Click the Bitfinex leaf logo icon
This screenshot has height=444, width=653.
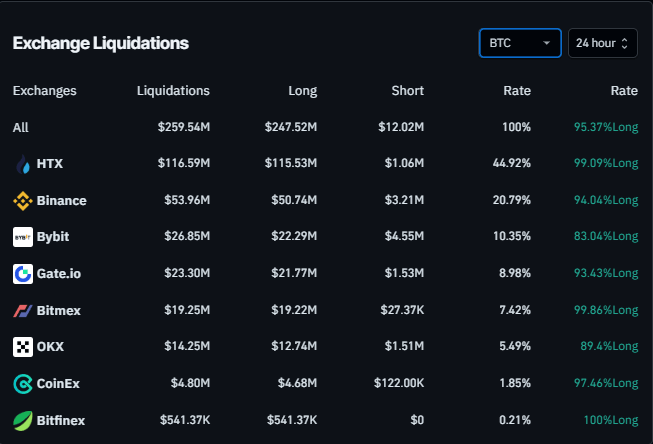pos(23,421)
